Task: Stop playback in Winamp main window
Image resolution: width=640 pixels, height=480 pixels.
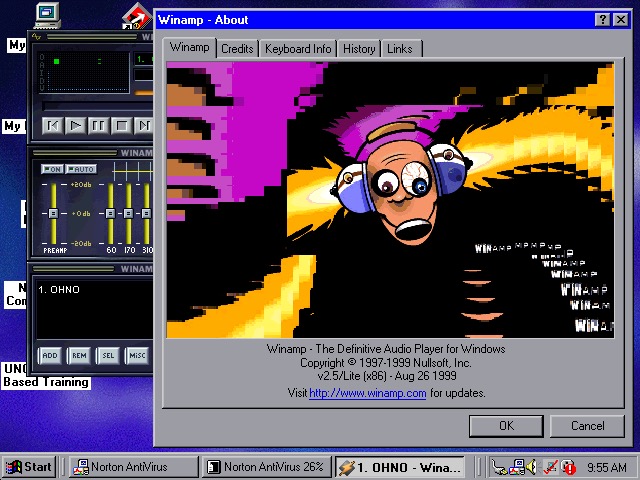Action: tap(121, 125)
